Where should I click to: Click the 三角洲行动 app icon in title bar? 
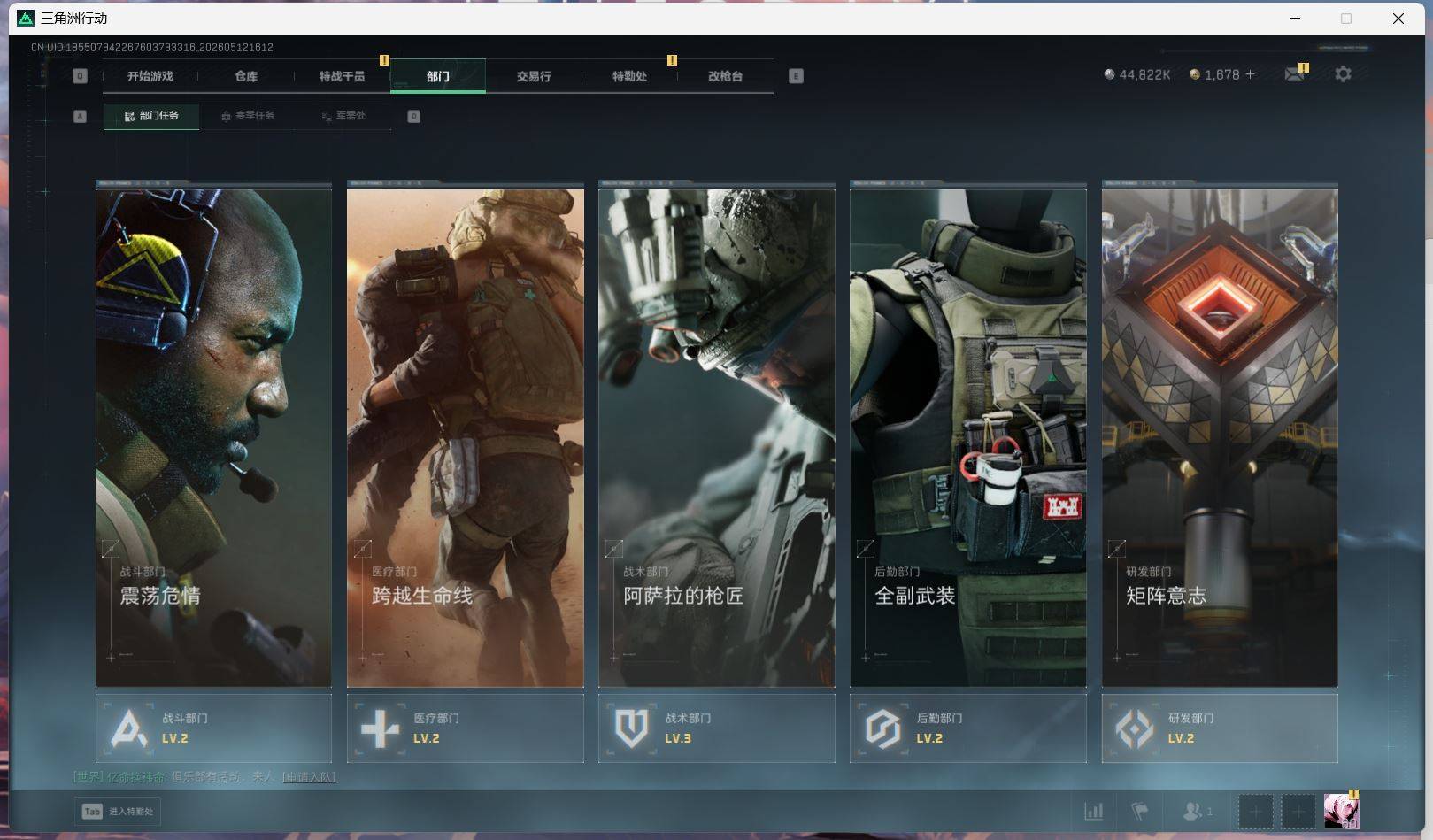click(26, 18)
